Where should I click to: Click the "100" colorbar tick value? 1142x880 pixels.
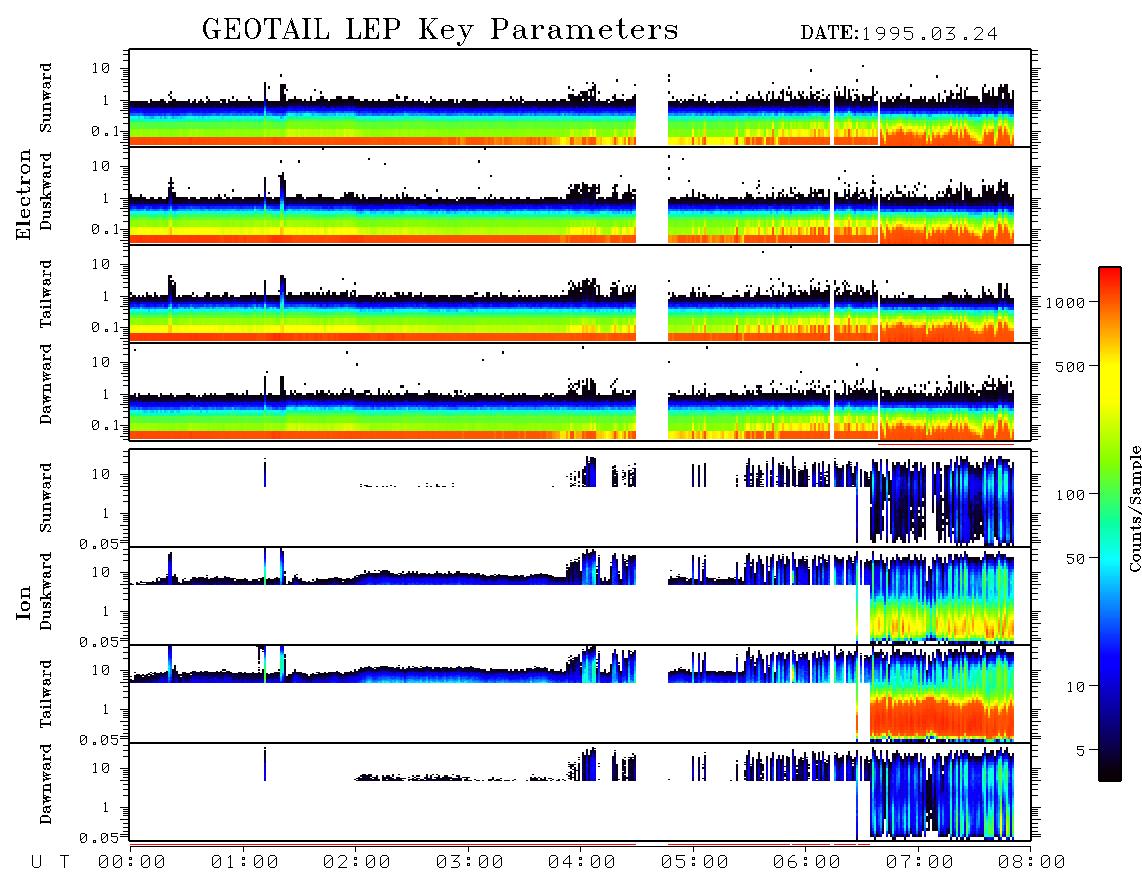click(x=1071, y=495)
